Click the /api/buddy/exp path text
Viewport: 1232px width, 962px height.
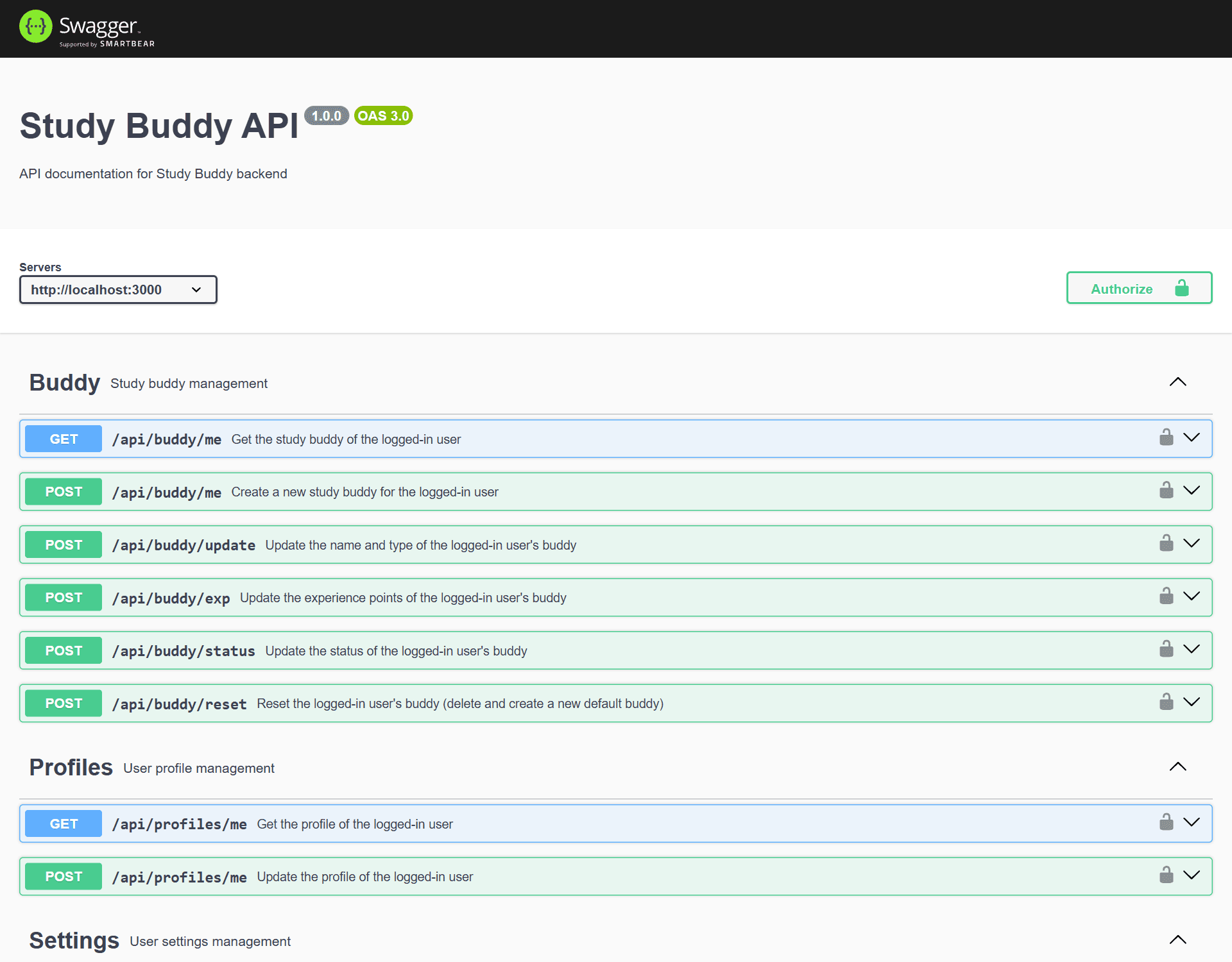coord(171,598)
